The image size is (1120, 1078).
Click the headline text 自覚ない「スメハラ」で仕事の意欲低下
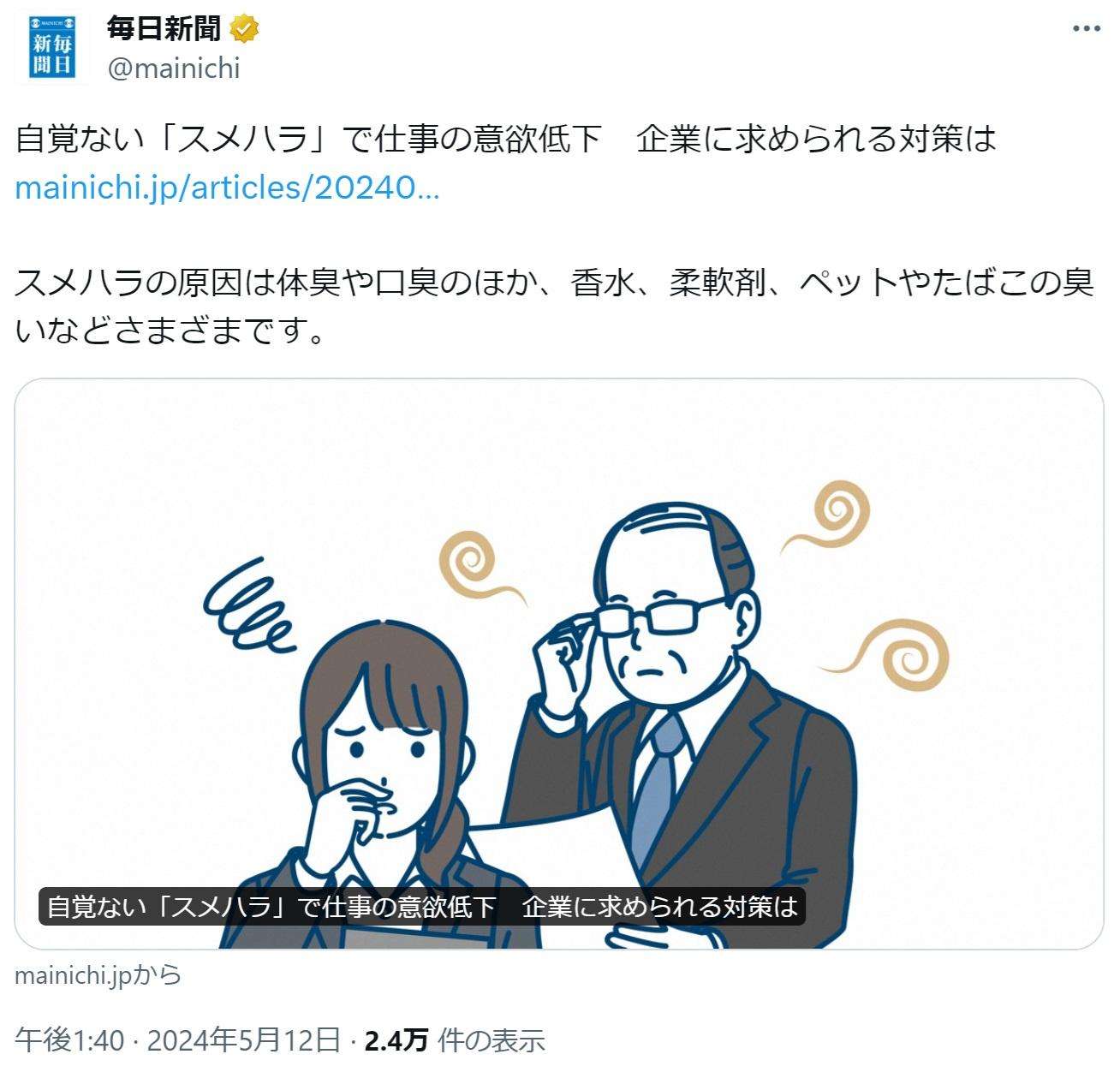click(308, 139)
